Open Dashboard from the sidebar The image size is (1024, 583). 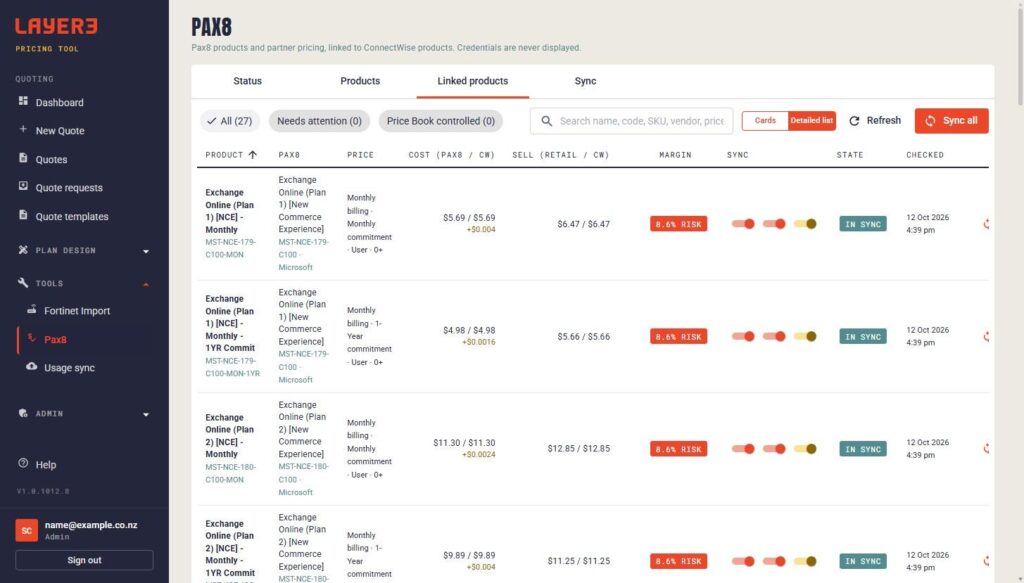(x=59, y=102)
